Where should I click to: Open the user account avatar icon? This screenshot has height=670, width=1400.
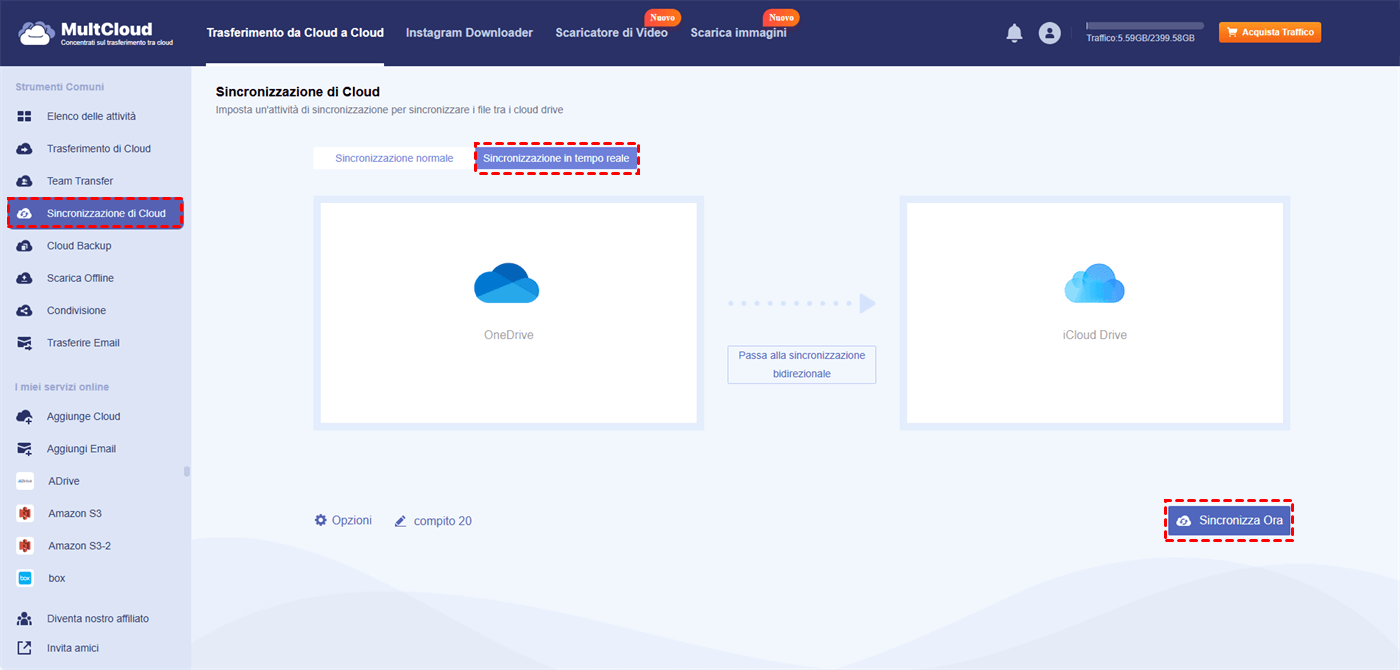1049,33
